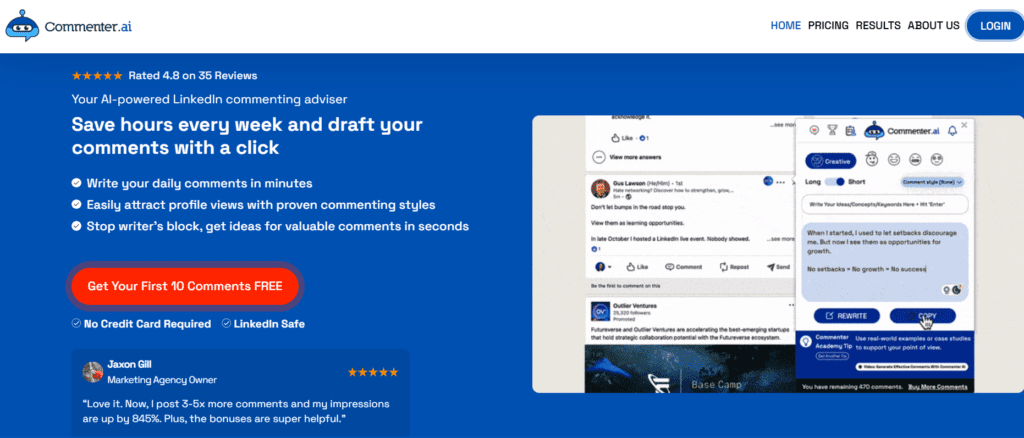Open the PRICING page
Viewport: 1024px width, 438px height.
(828, 25)
